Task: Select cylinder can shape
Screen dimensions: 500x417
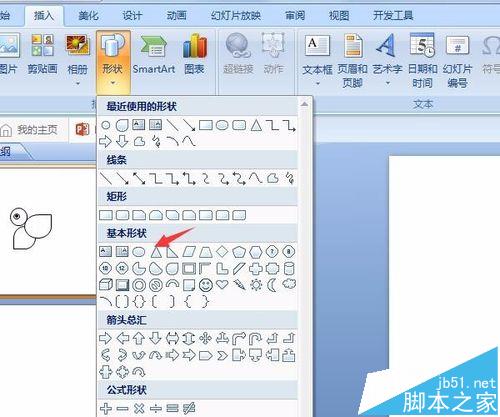Action: pos(289,268)
